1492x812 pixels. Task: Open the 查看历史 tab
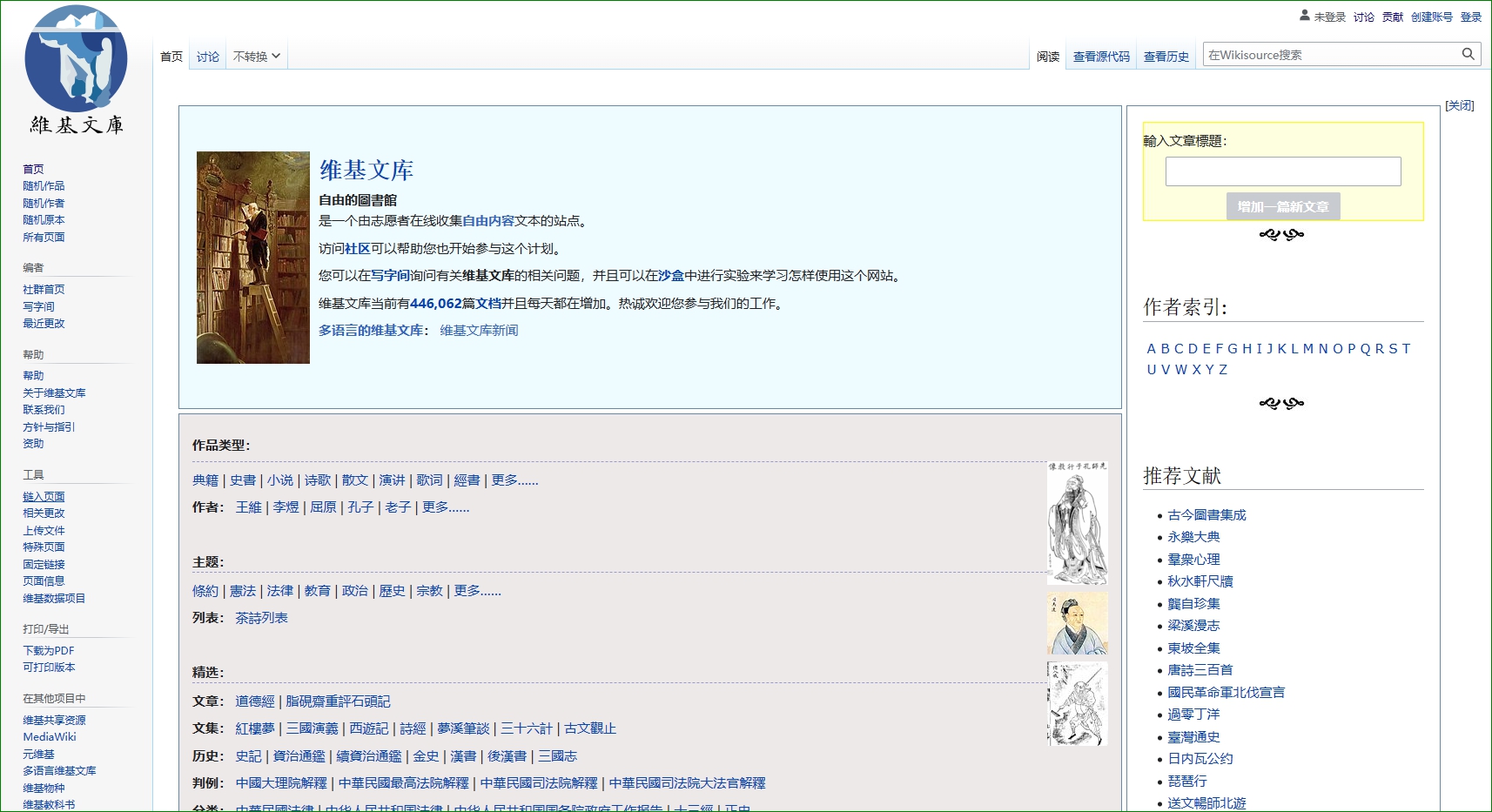(1166, 57)
